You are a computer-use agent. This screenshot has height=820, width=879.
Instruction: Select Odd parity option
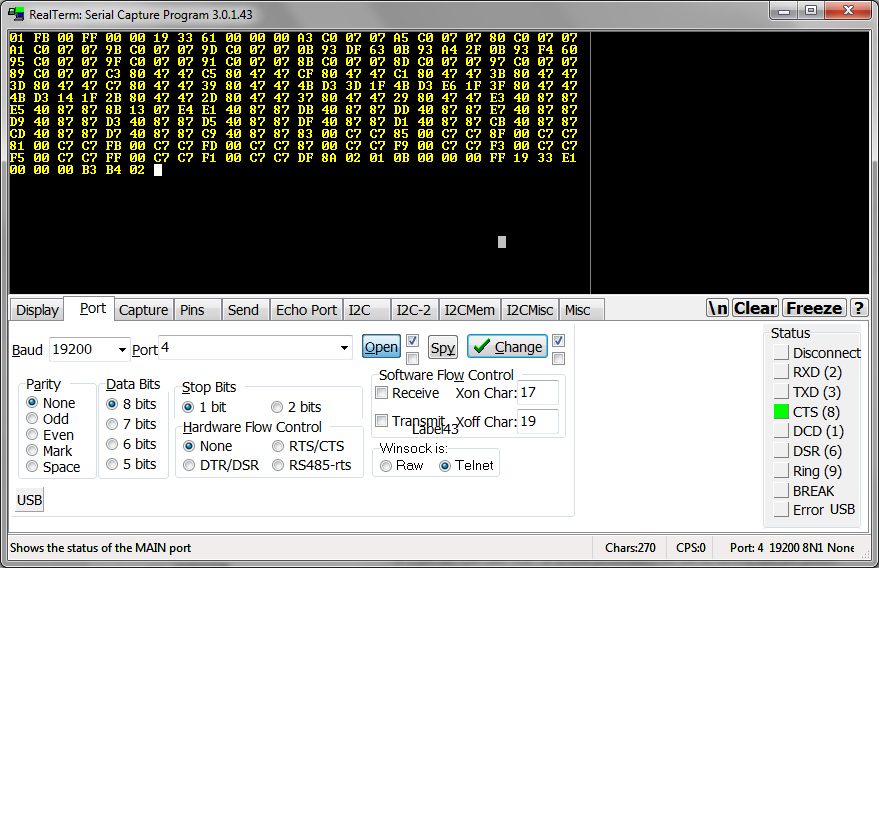click(33, 419)
